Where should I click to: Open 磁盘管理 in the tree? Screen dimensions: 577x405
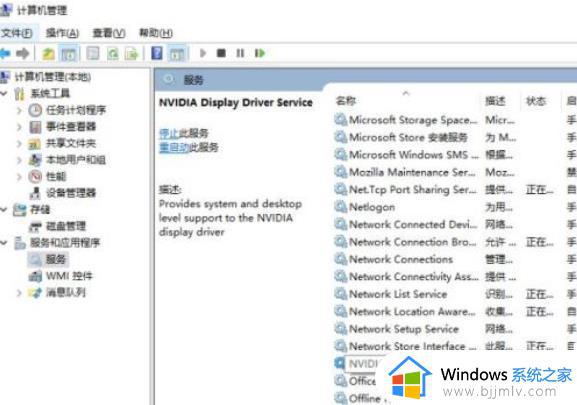[66, 226]
